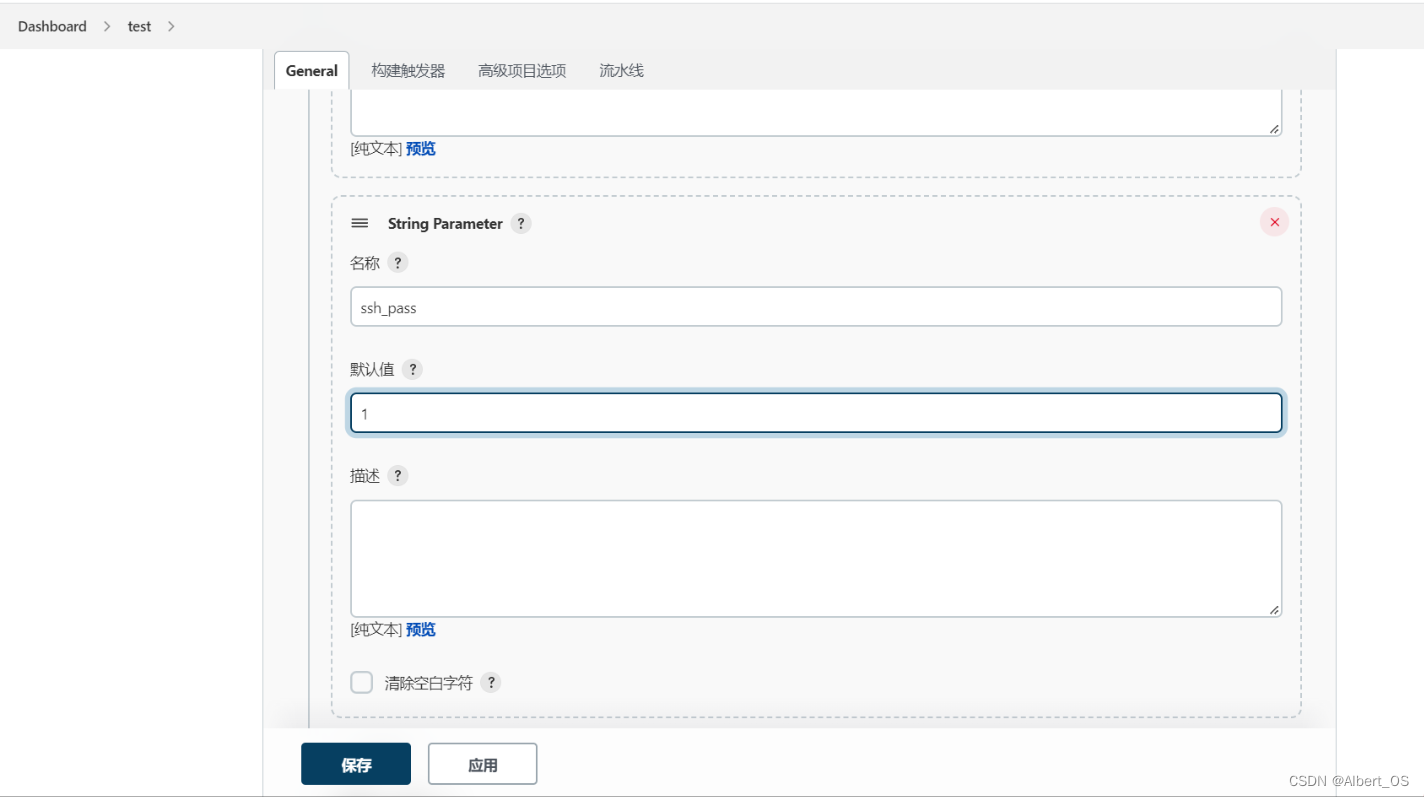Click the 保存 button
This screenshot has width=1424, height=797.
356,764
